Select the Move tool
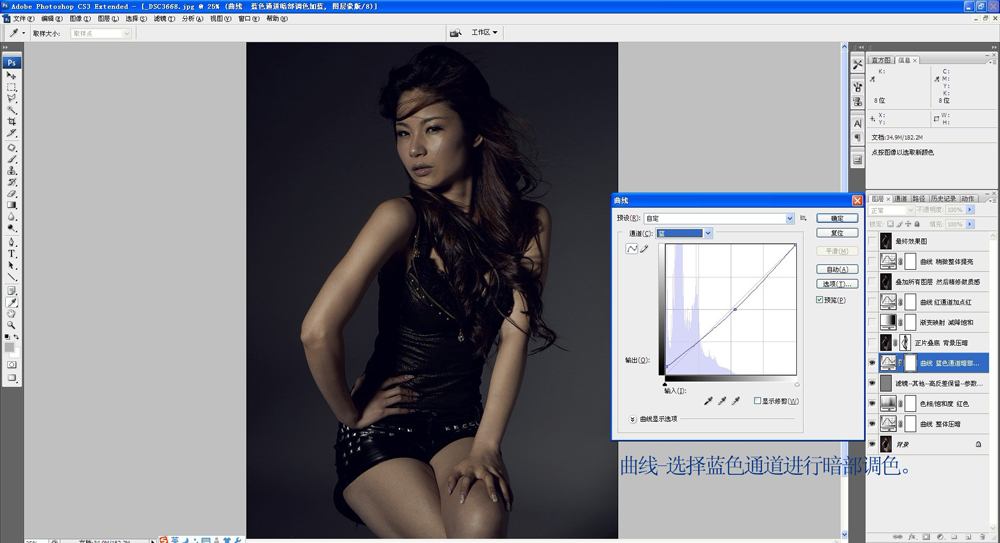 click(x=11, y=75)
